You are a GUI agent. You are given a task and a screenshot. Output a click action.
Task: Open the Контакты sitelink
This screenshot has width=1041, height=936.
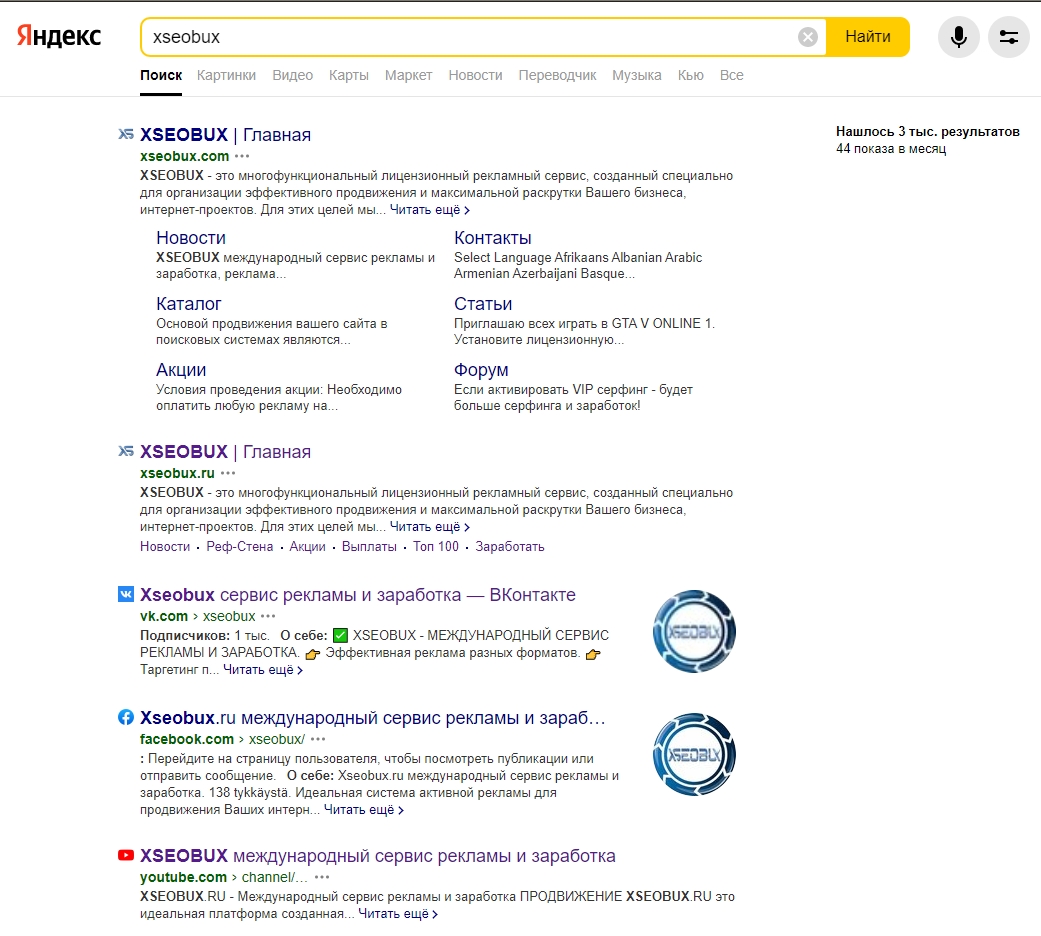point(493,238)
